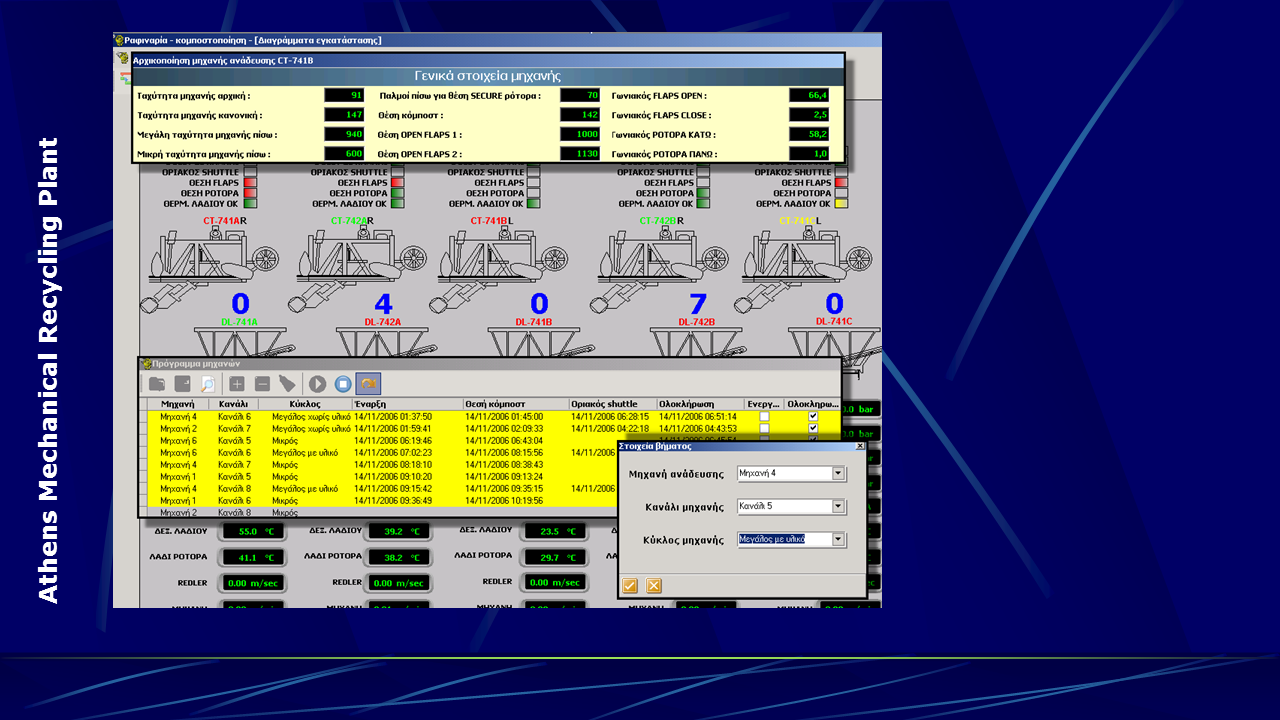Click the open folder icon in program toolbar
Screen dimensions: 1280x720
157,384
